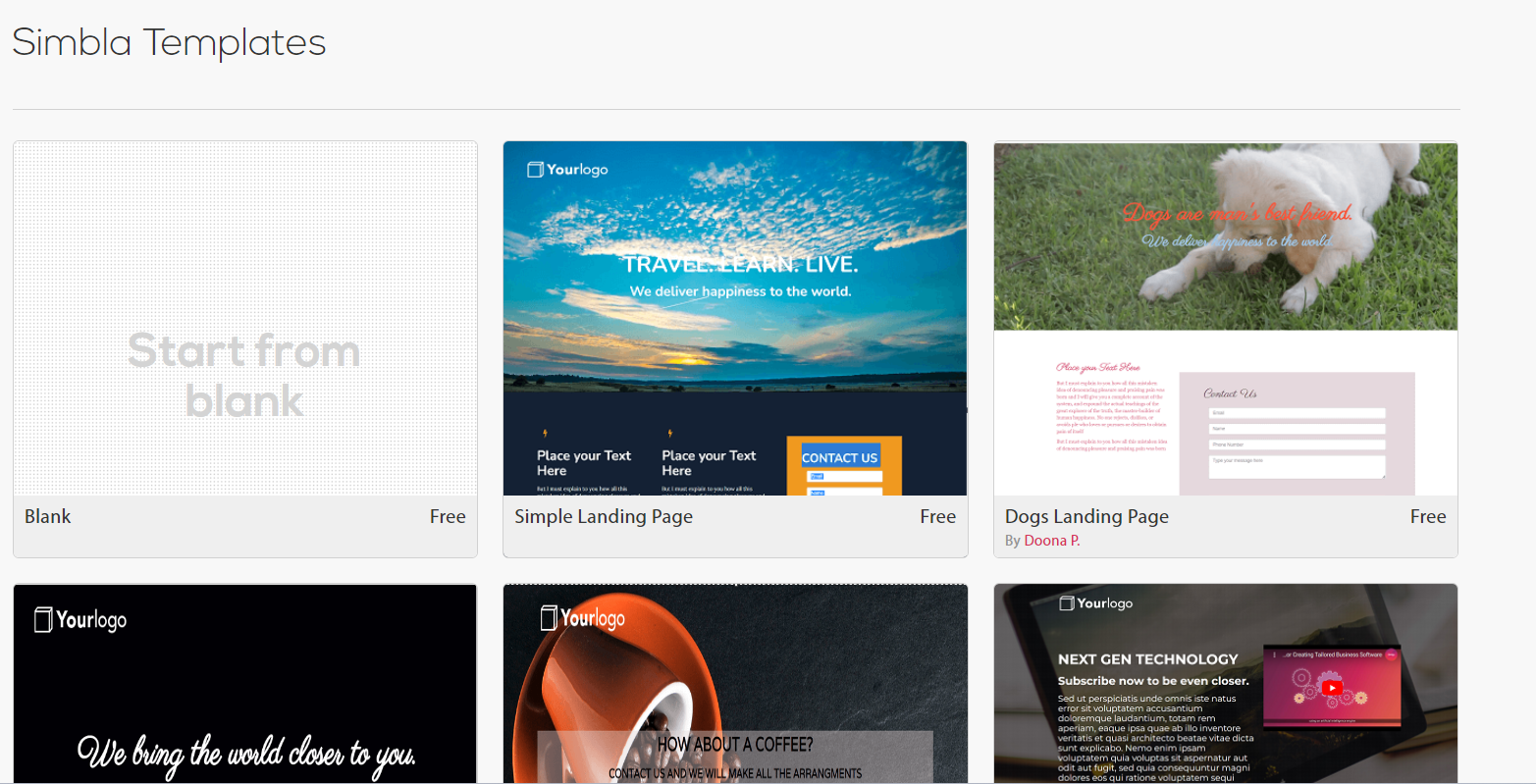Select the Next Gen Technology template thumbnail
The image size is (1536, 784).
point(1226,684)
